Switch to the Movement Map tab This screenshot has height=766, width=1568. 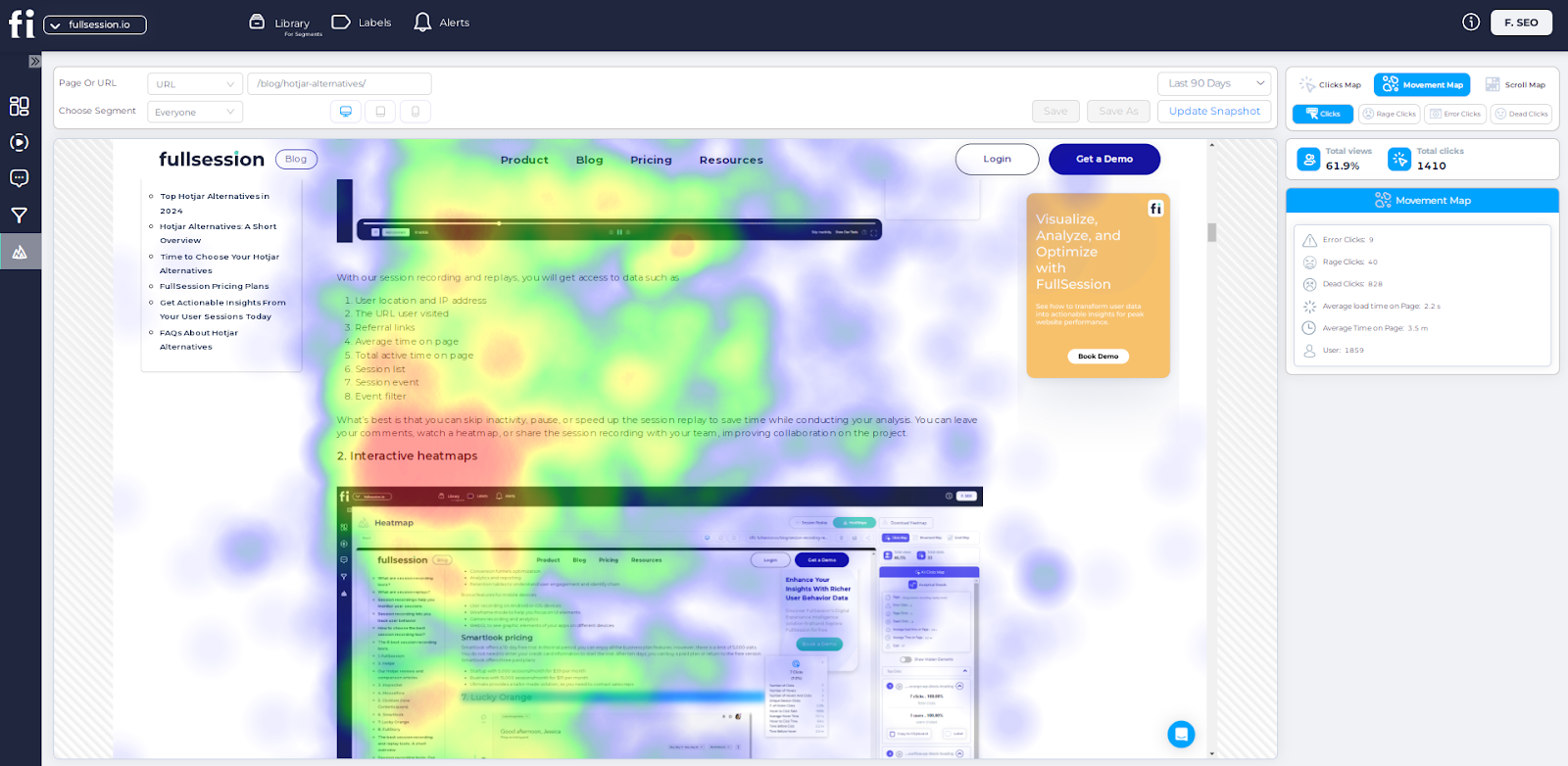coord(1422,85)
